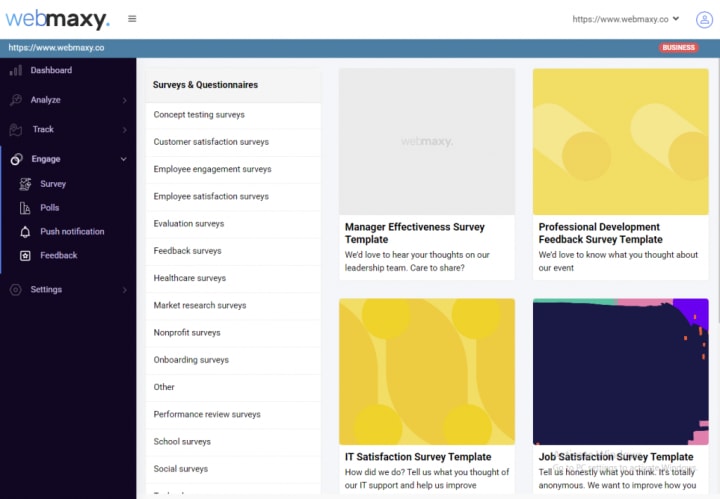This screenshot has width=720, height=499.
Task: Select Feedback surveys category
Action: coord(233,251)
